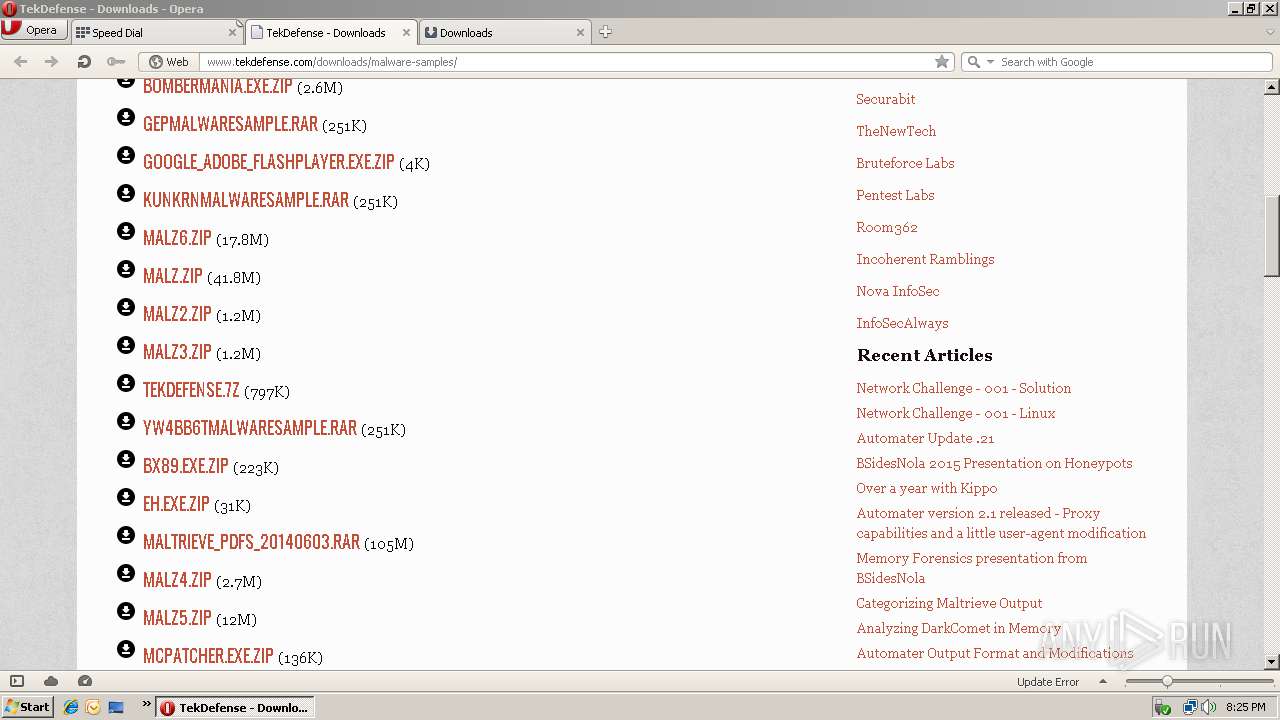Open the TEKDEFENSE.7Z download link

pos(191,390)
